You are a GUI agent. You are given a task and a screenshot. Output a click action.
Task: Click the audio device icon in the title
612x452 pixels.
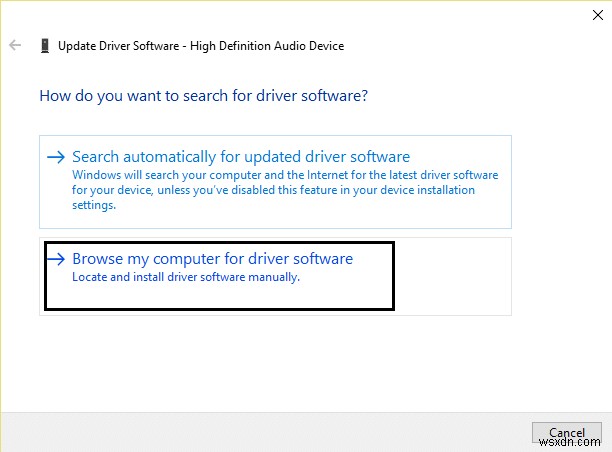(45, 46)
